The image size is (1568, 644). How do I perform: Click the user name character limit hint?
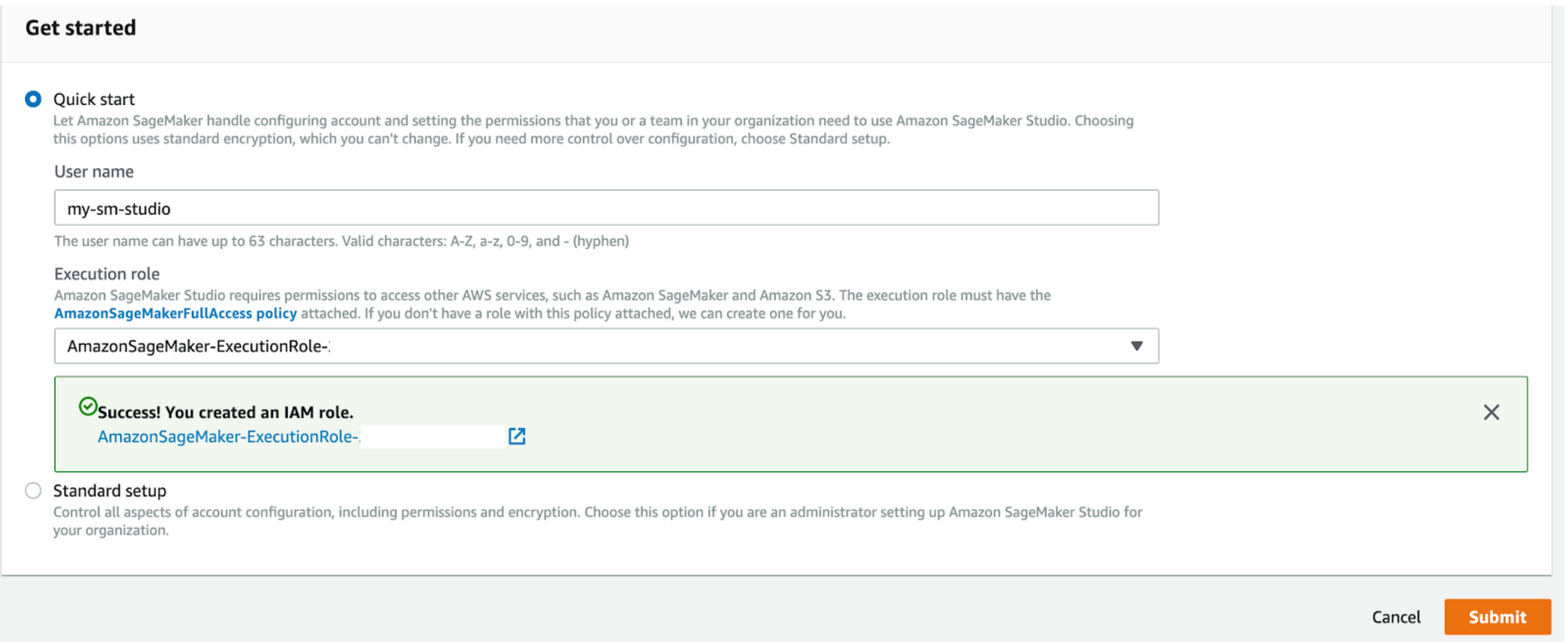point(341,242)
